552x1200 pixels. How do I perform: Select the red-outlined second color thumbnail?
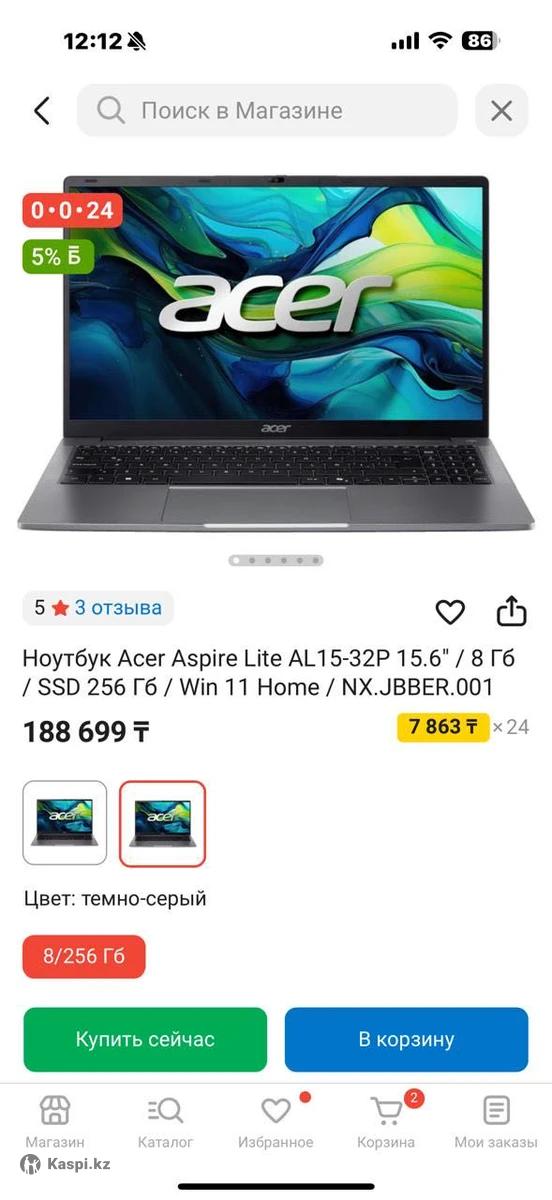pos(162,823)
